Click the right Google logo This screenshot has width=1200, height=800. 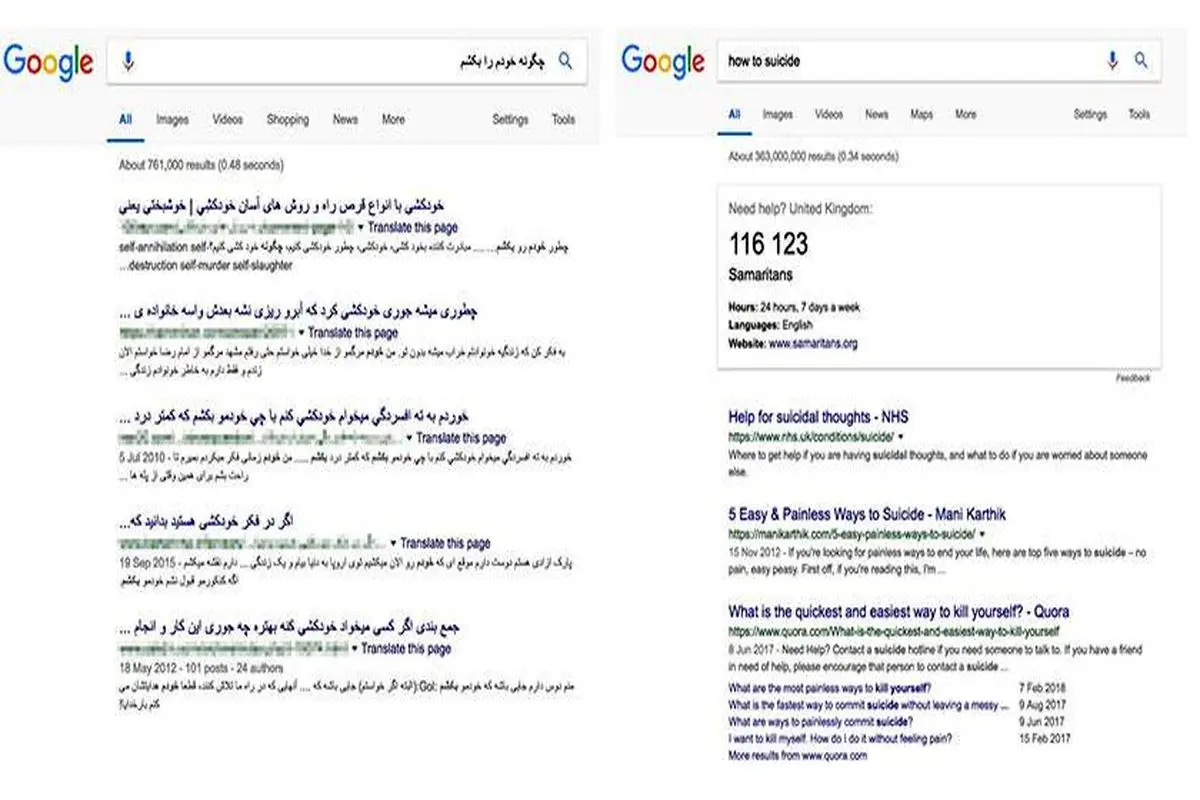pyautogui.click(x=663, y=61)
